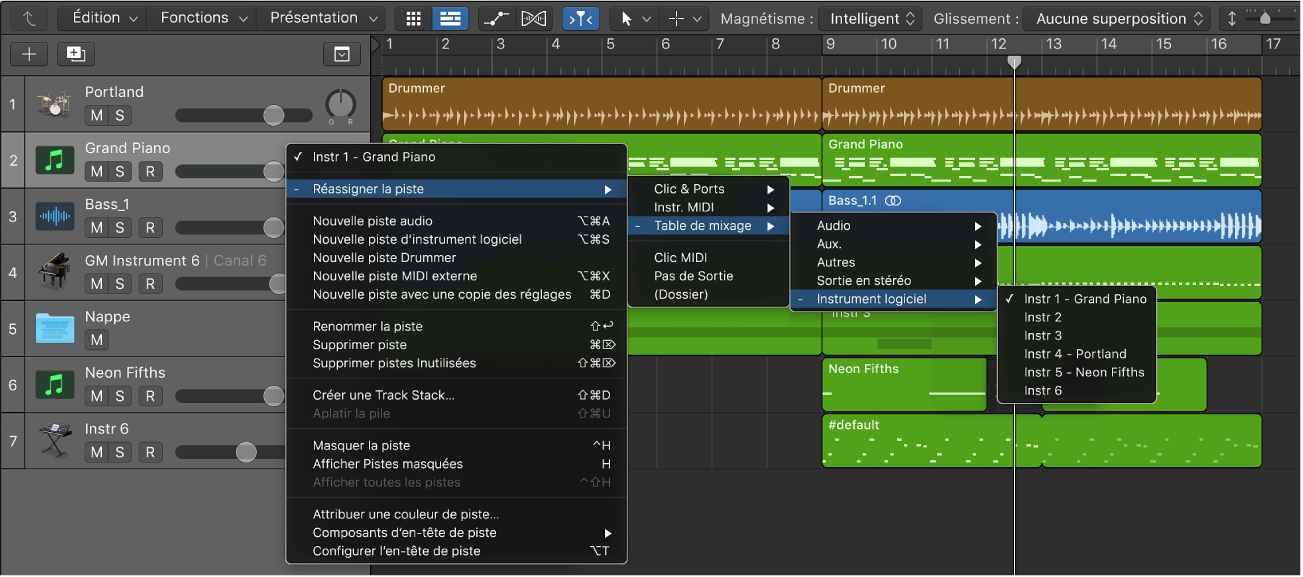Enable record on Neon Fifths track

point(150,396)
